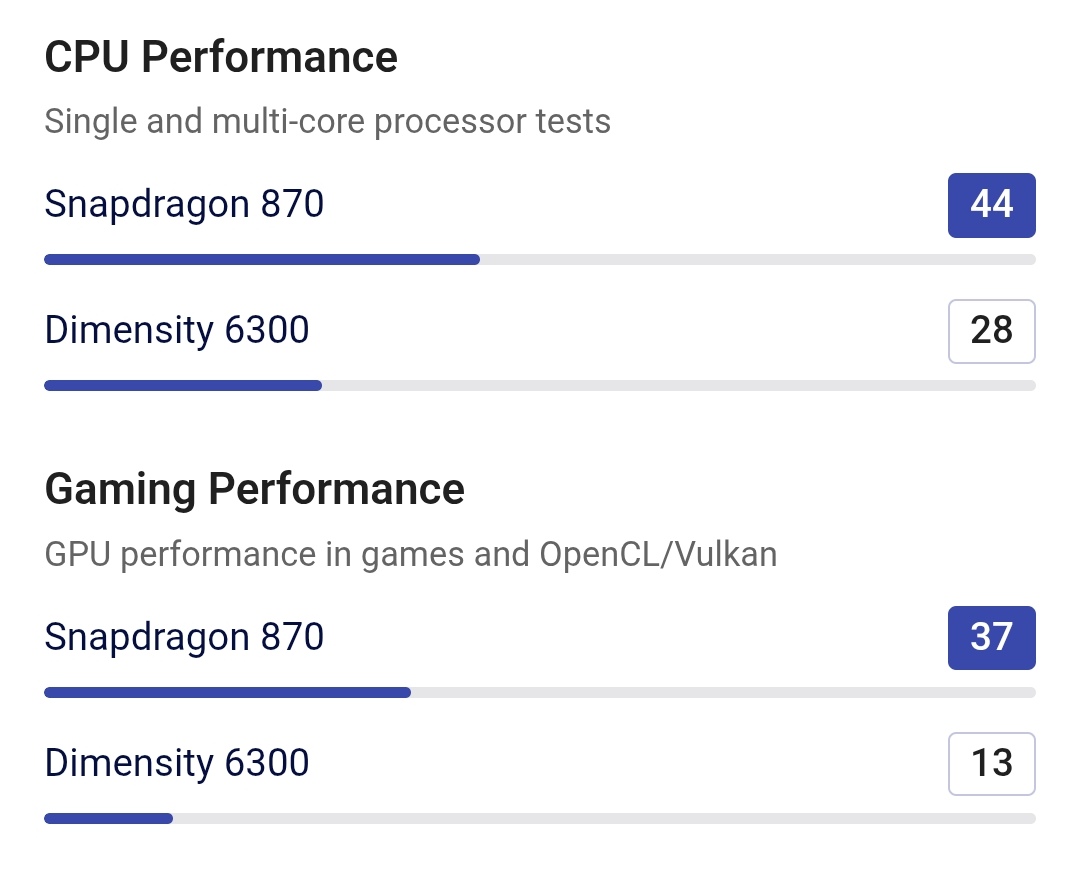Select Dimensity 6300 label under Gaming Performance
This screenshot has width=1080, height=888.
(x=177, y=763)
